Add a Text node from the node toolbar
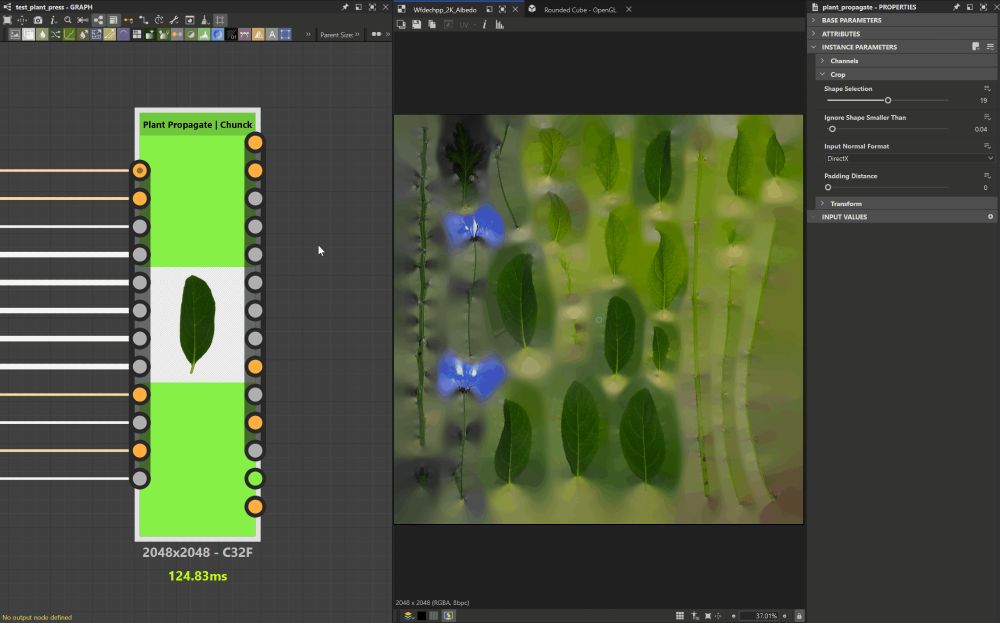1000x623 pixels. point(272,34)
